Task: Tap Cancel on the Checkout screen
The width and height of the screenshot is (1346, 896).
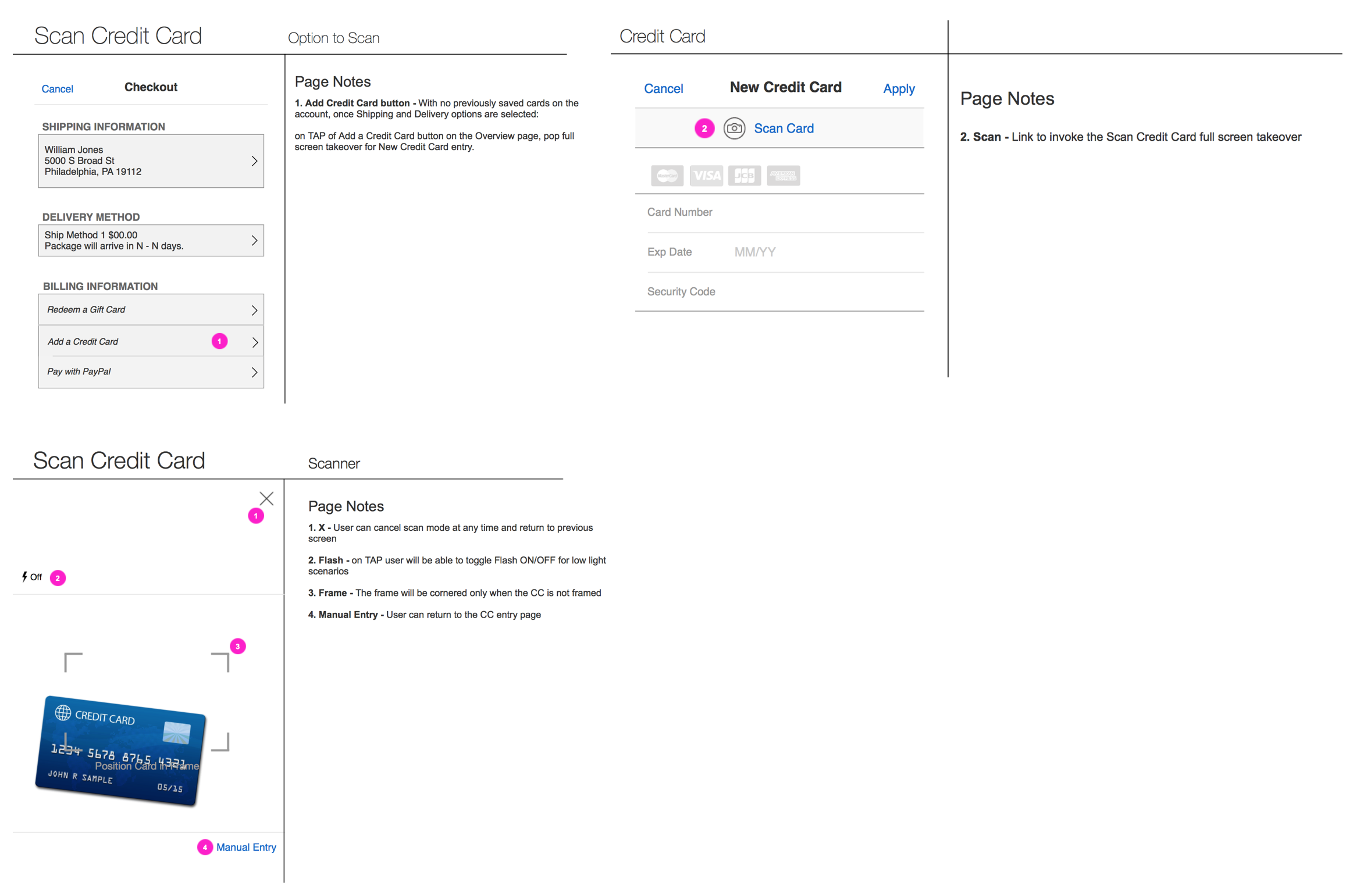Action: pos(57,89)
